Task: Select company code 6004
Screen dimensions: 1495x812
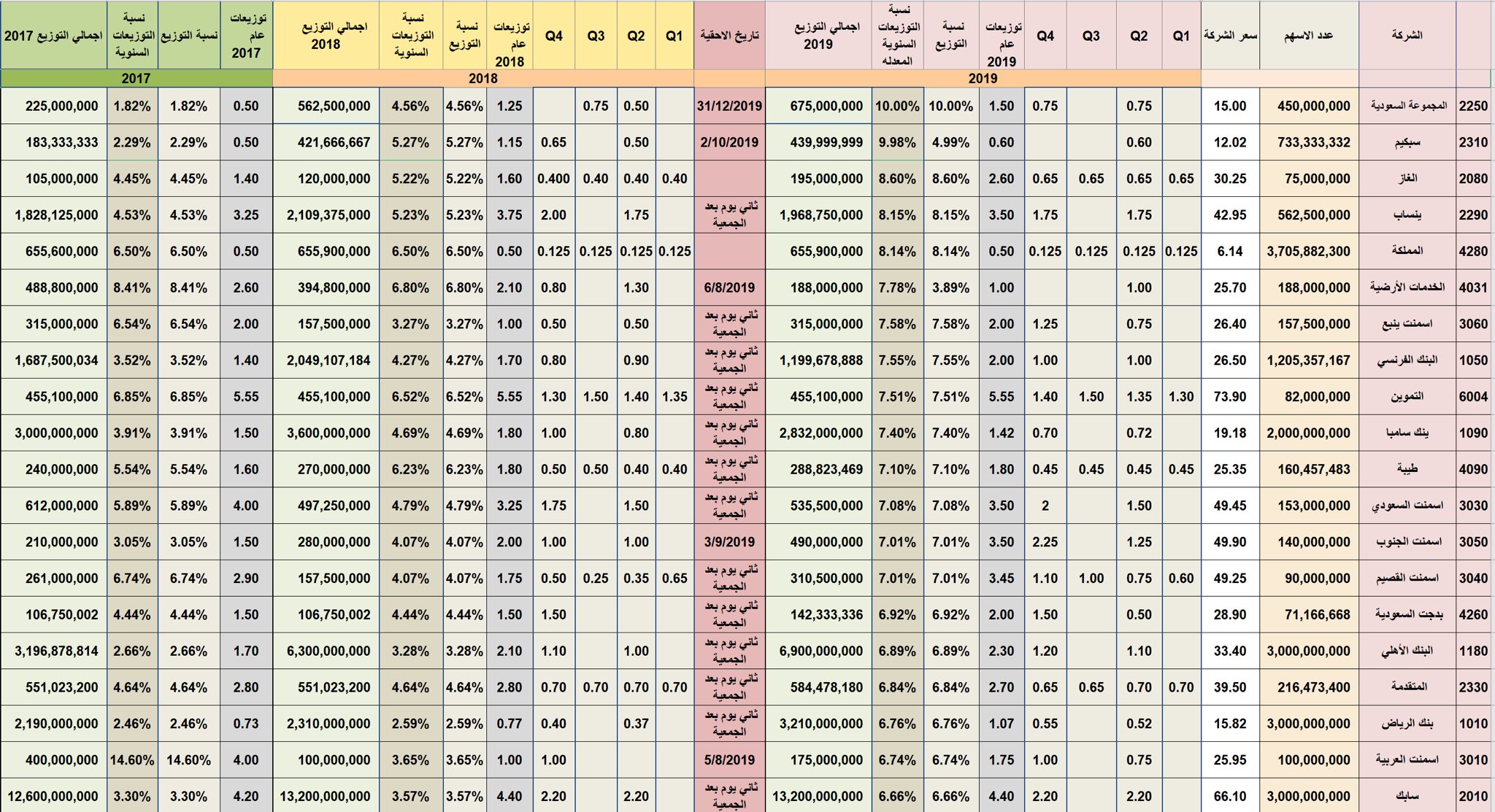Action: 1473,397
